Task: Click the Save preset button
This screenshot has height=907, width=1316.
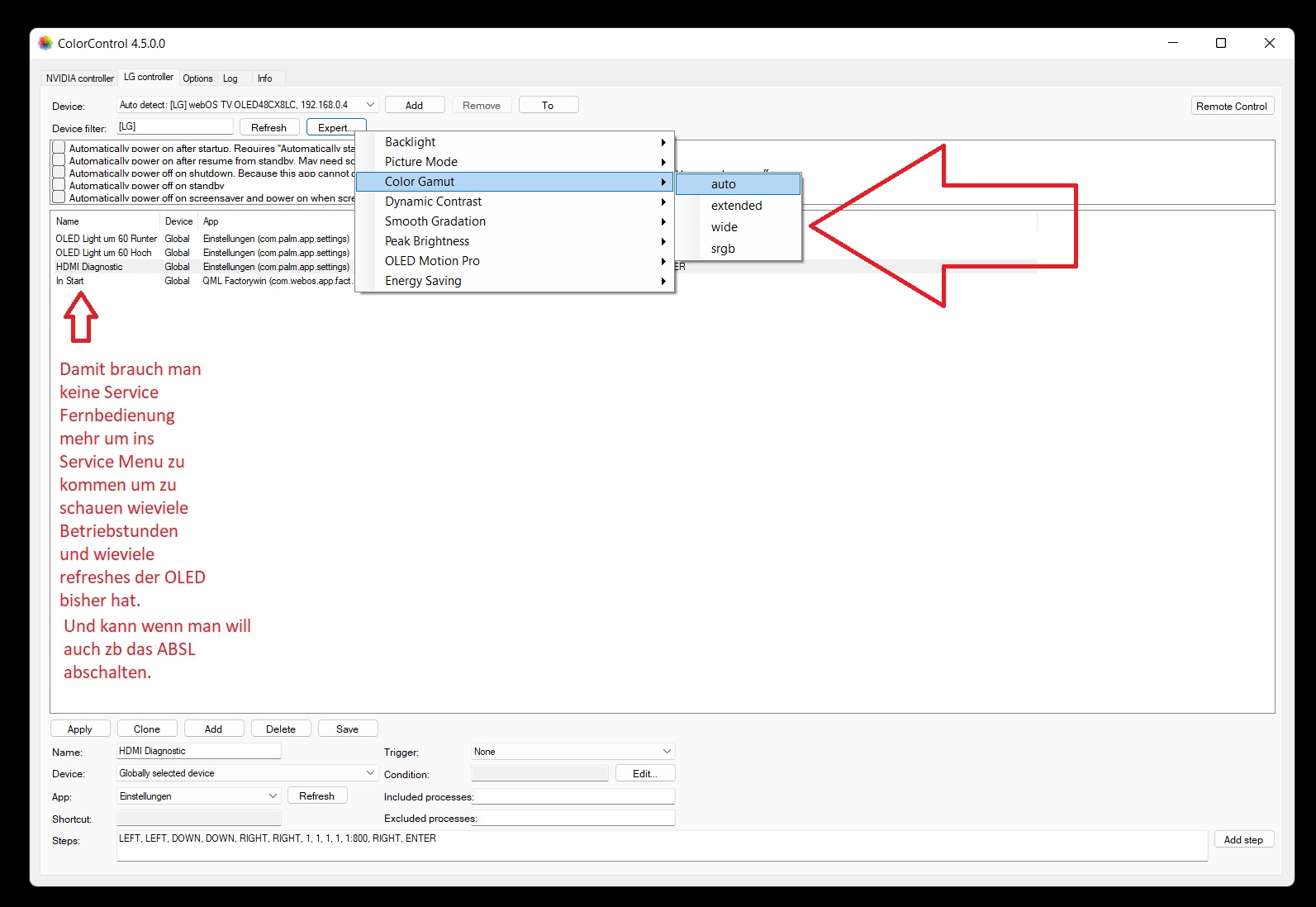Action: tap(348, 729)
